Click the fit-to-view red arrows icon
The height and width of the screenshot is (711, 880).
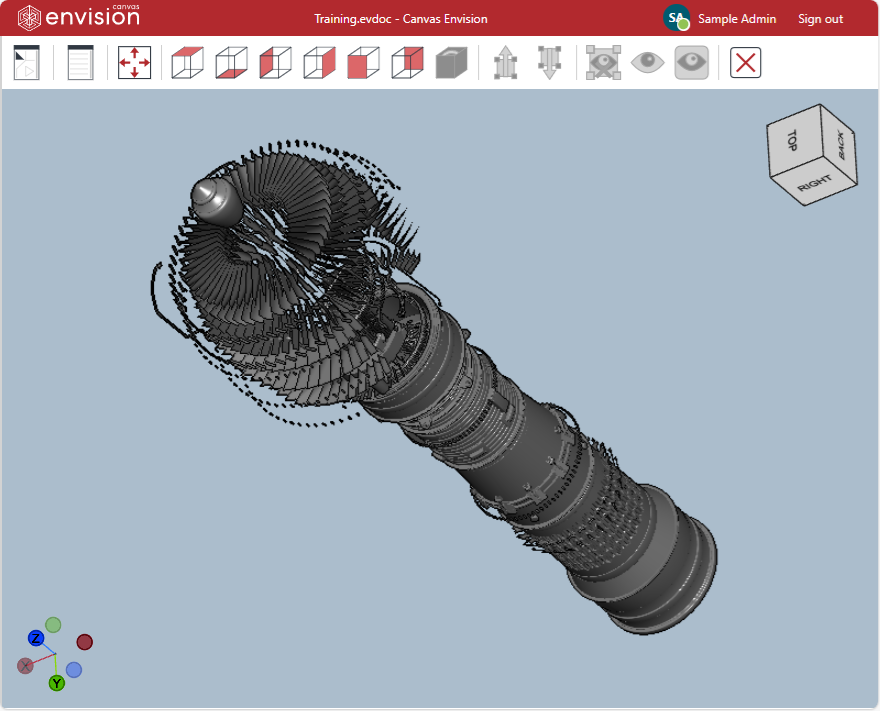pos(134,62)
